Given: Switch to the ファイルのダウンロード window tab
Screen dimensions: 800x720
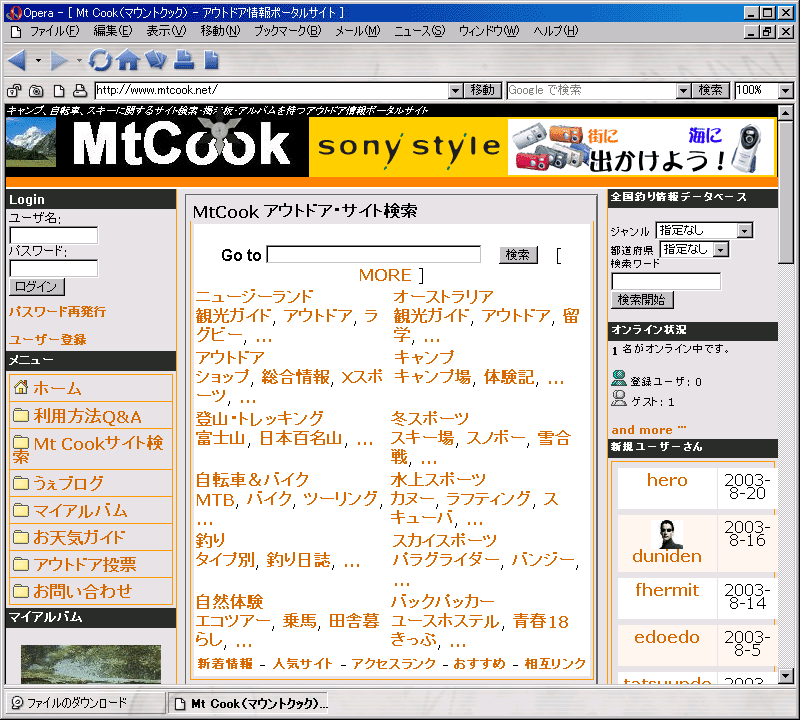Looking at the screenshot, I should pos(85,703).
